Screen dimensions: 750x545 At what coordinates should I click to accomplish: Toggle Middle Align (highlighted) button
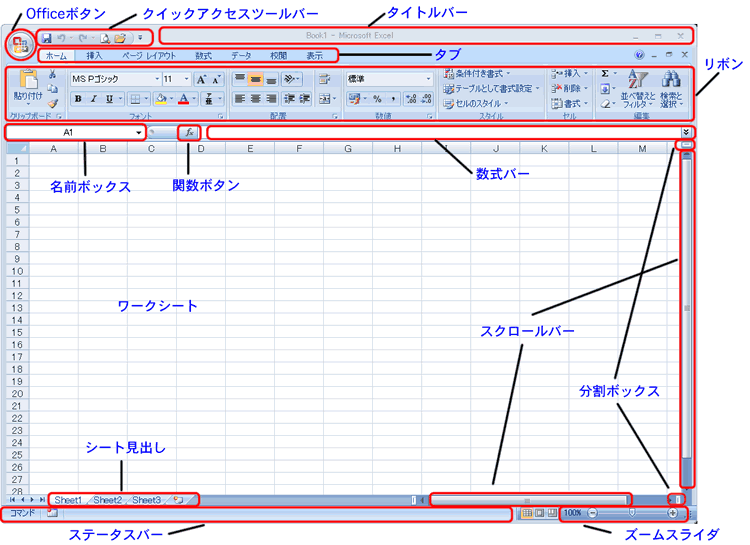[255, 79]
